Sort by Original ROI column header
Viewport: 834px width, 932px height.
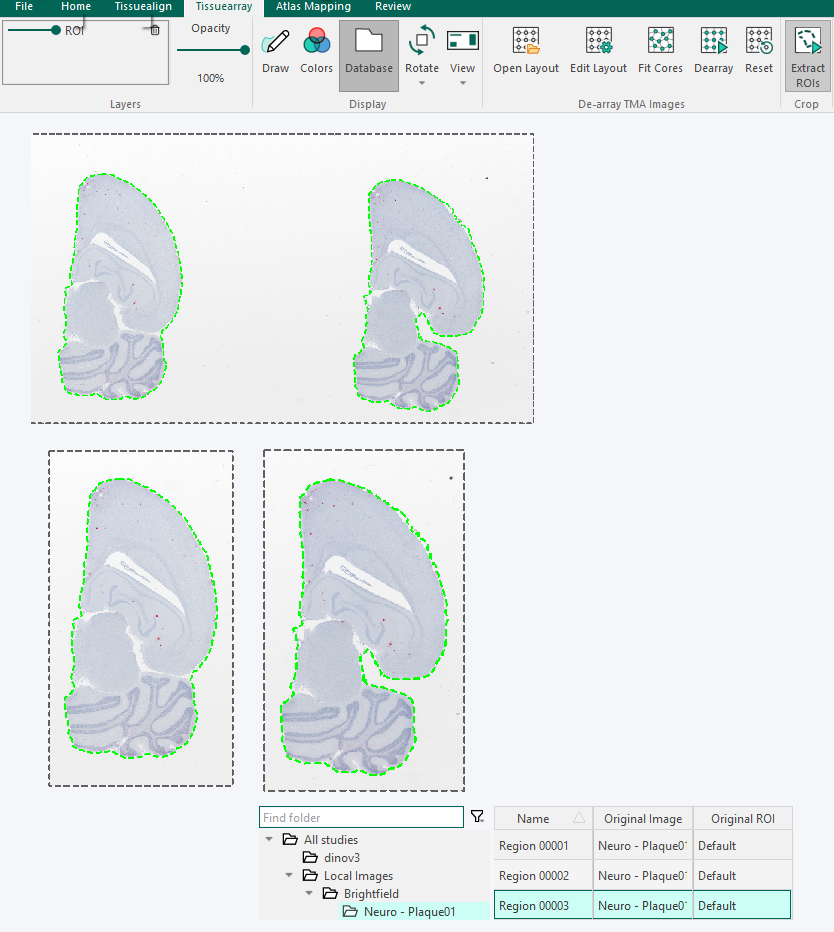click(742, 818)
